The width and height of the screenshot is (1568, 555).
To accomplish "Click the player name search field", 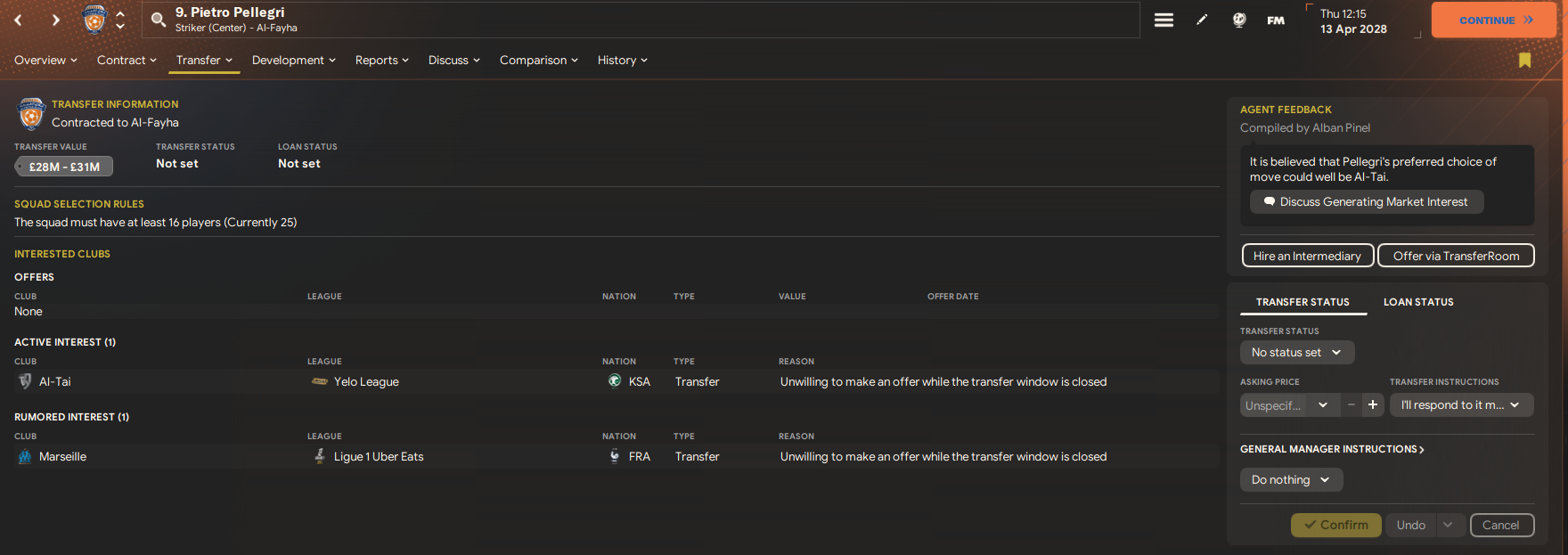I will pos(641,20).
